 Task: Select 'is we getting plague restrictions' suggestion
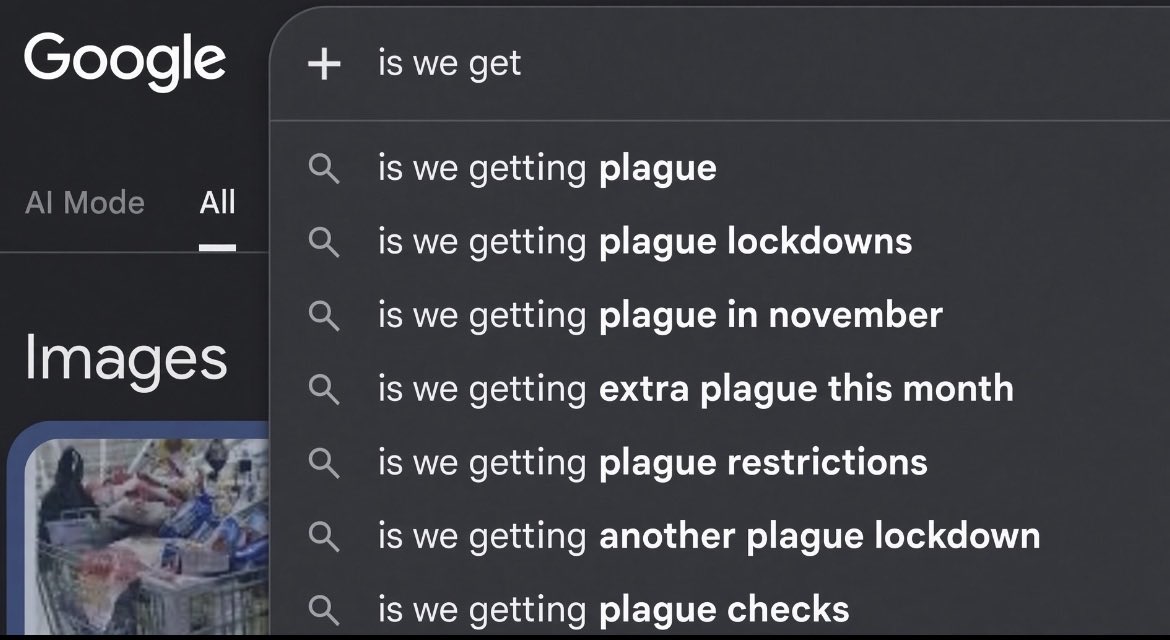tap(719, 462)
